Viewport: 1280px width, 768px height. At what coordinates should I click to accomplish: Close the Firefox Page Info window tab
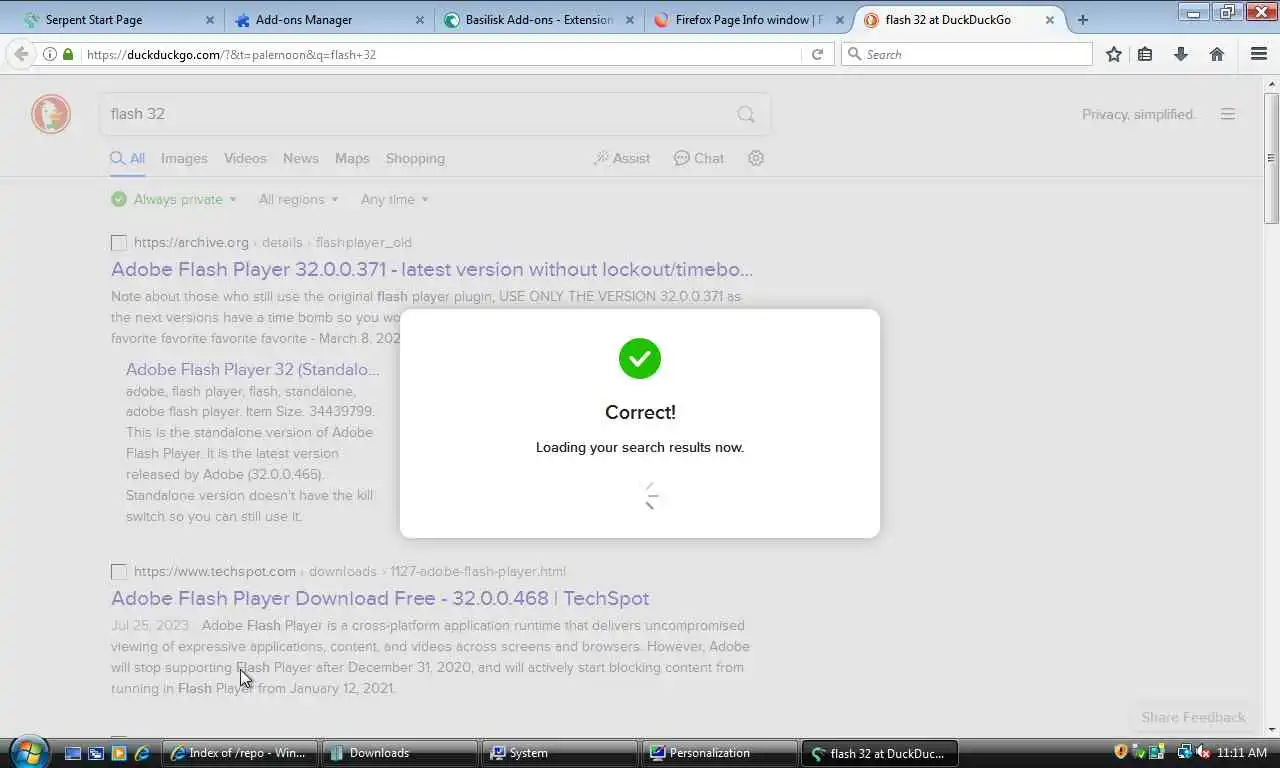click(x=840, y=20)
